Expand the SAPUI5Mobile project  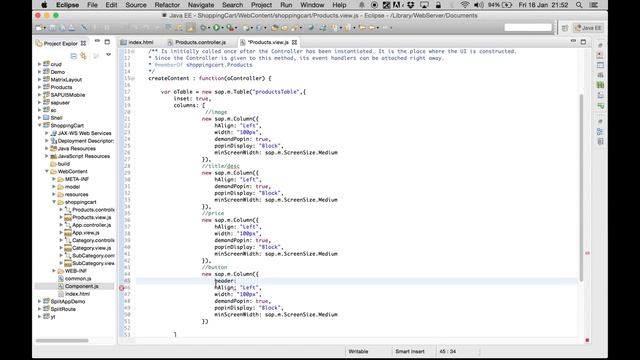click(x=40, y=95)
